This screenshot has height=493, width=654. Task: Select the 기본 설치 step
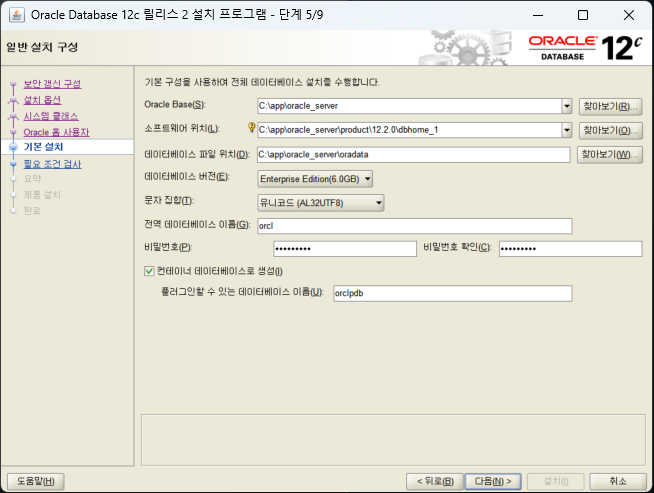pos(43,147)
